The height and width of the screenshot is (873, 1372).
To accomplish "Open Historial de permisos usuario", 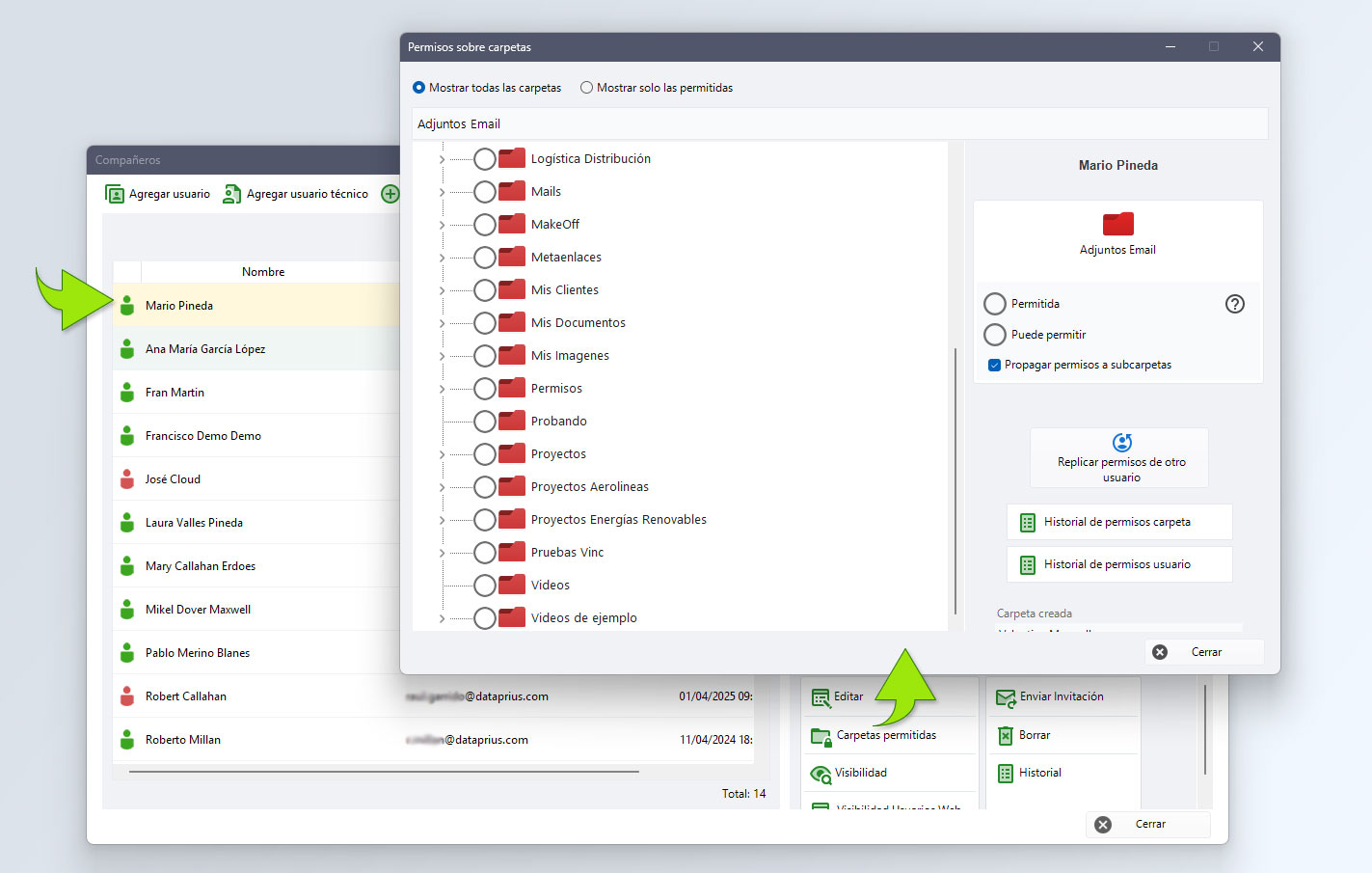I will pos(1119,564).
